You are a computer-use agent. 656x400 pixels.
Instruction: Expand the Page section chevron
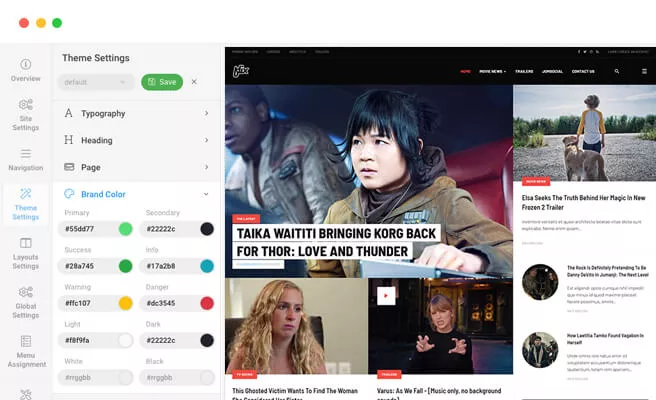point(206,167)
